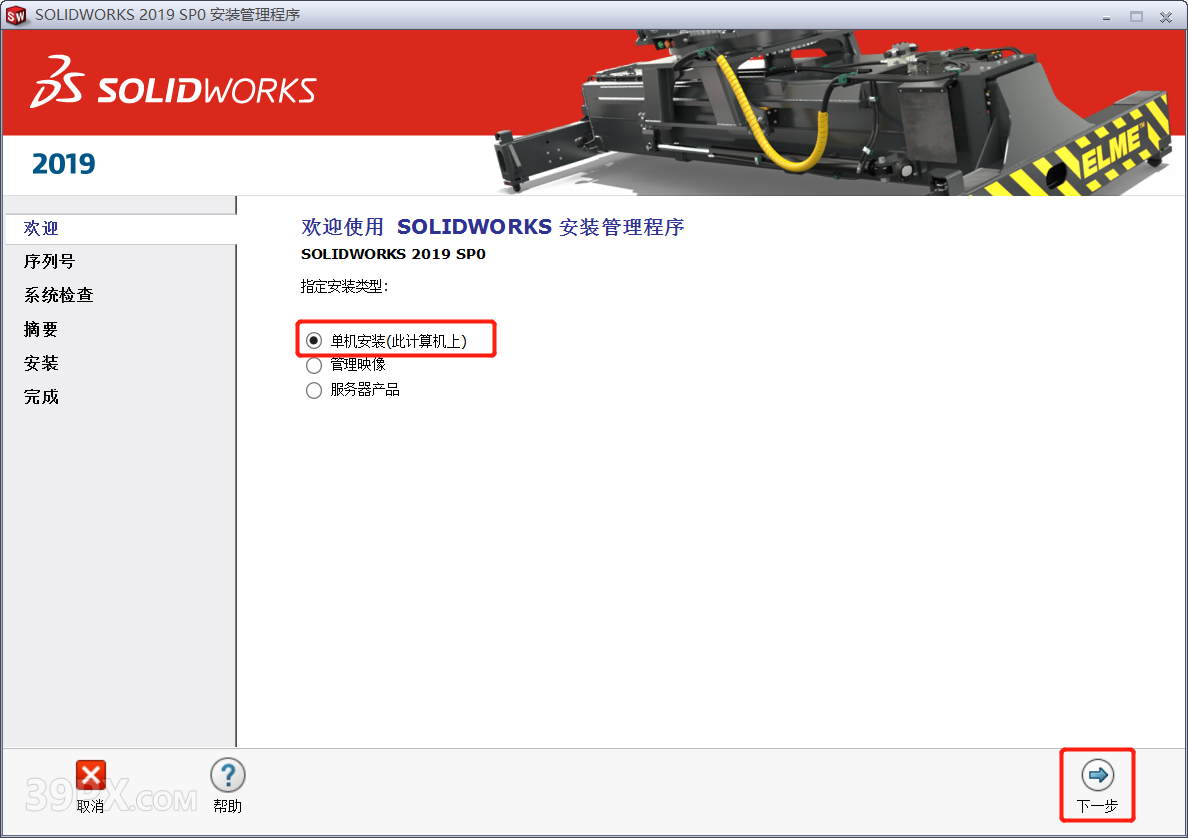Click the 2019 version label
1188x838 pixels.
[x=64, y=164]
